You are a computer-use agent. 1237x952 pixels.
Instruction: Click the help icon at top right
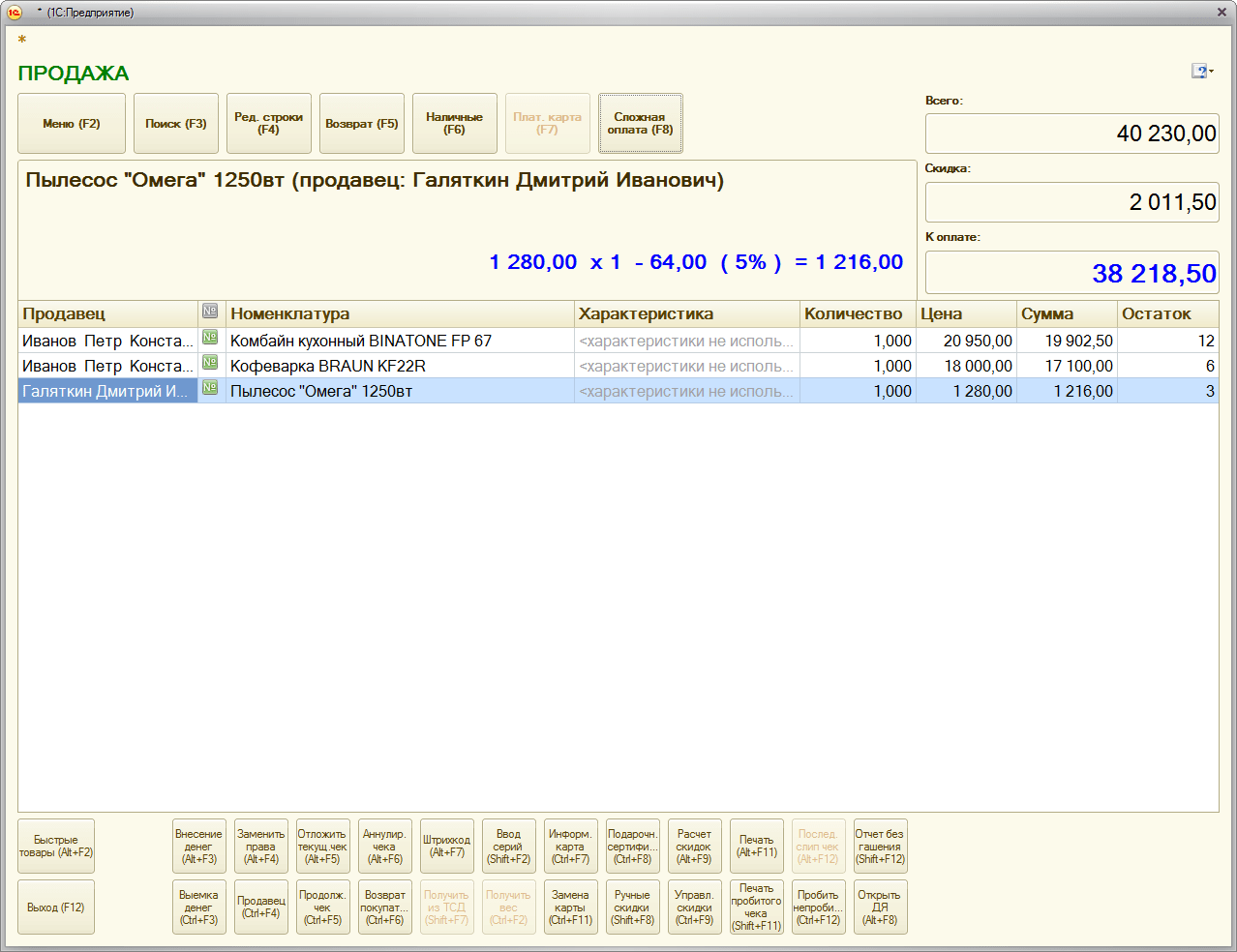pyautogui.click(x=1200, y=72)
